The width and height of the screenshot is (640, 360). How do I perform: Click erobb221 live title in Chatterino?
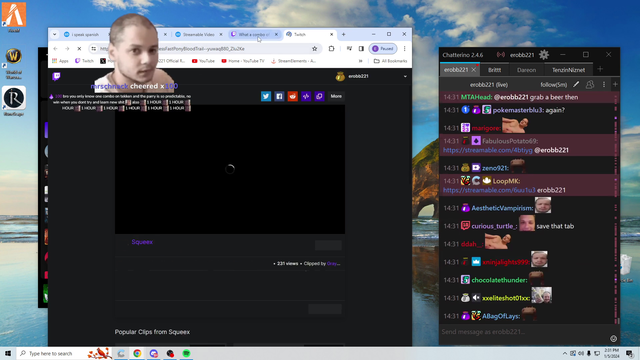tap(489, 85)
